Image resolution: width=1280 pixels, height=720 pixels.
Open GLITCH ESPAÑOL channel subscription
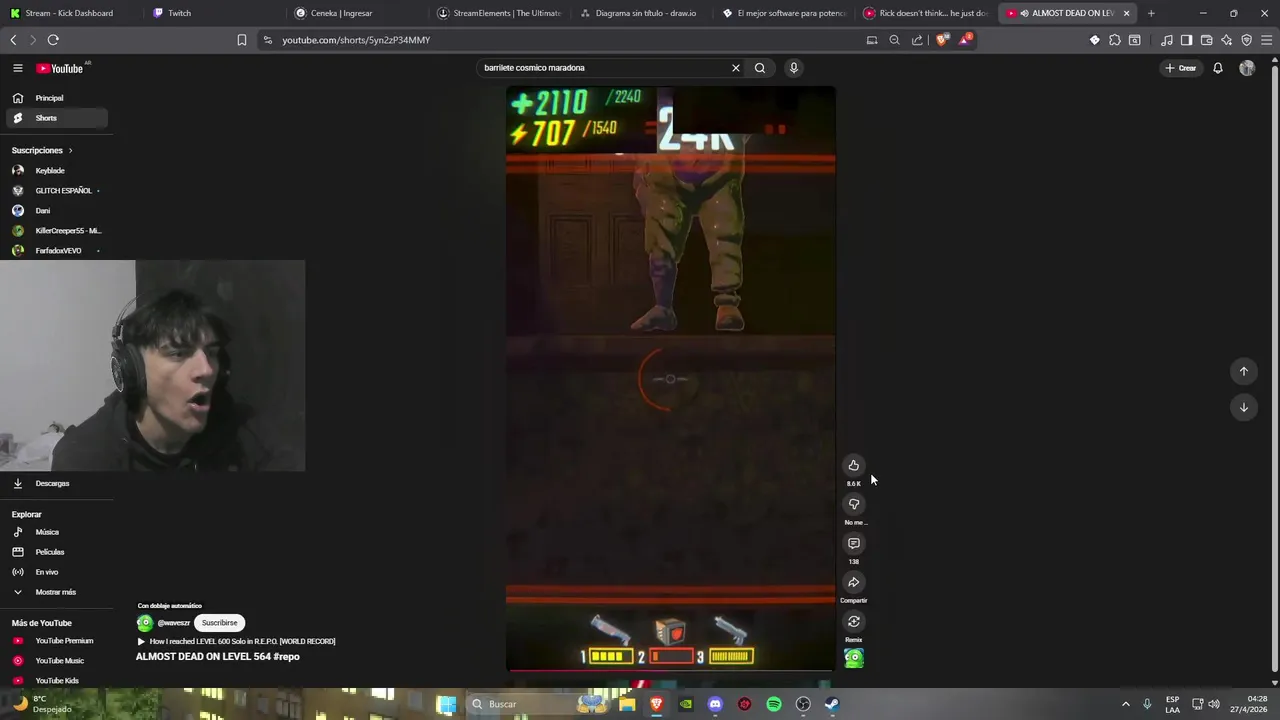tap(57, 191)
